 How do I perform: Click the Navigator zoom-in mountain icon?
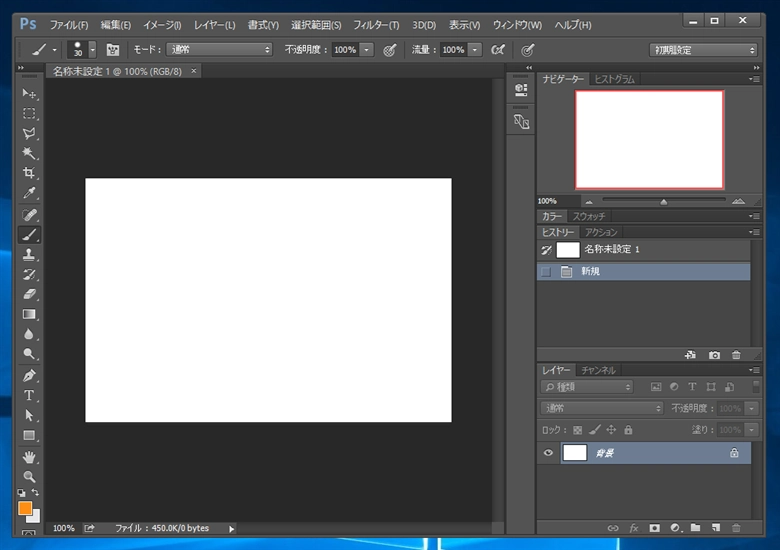(x=738, y=201)
